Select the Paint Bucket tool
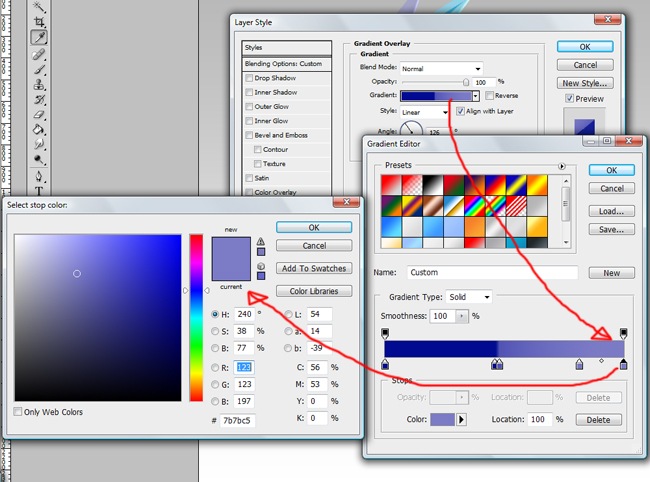650x482 pixels. tap(39, 129)
